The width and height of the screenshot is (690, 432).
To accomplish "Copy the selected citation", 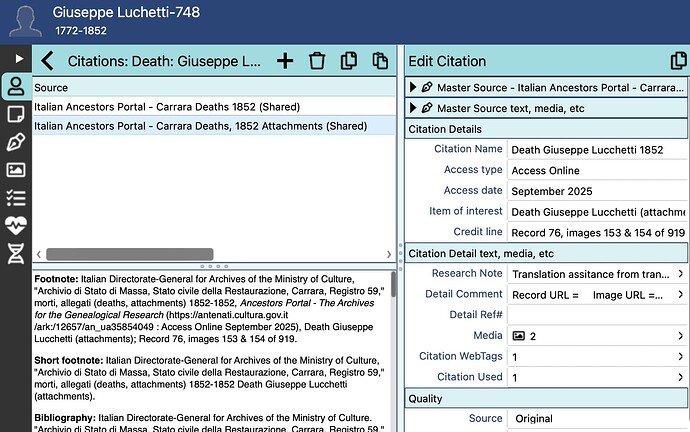I will 349,61.
